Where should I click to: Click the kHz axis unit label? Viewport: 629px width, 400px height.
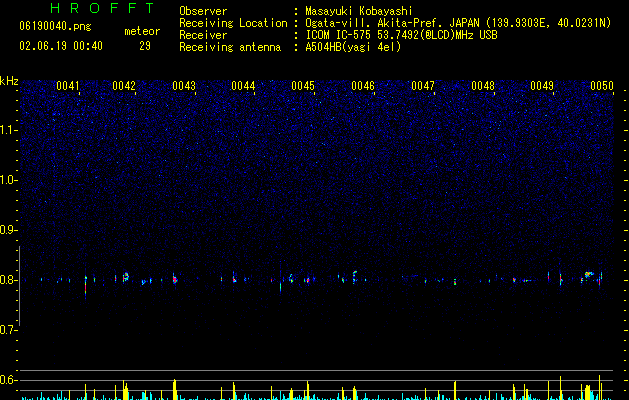(9, 81)
